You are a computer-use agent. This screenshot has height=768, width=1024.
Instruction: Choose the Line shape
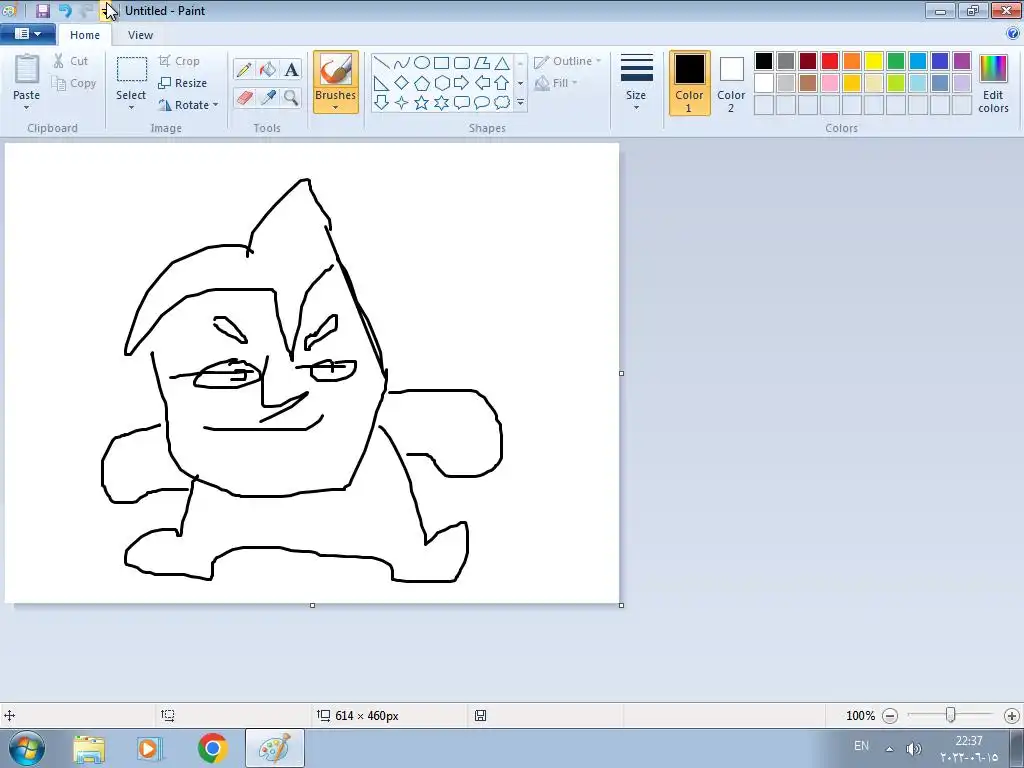tap(381, 63)
